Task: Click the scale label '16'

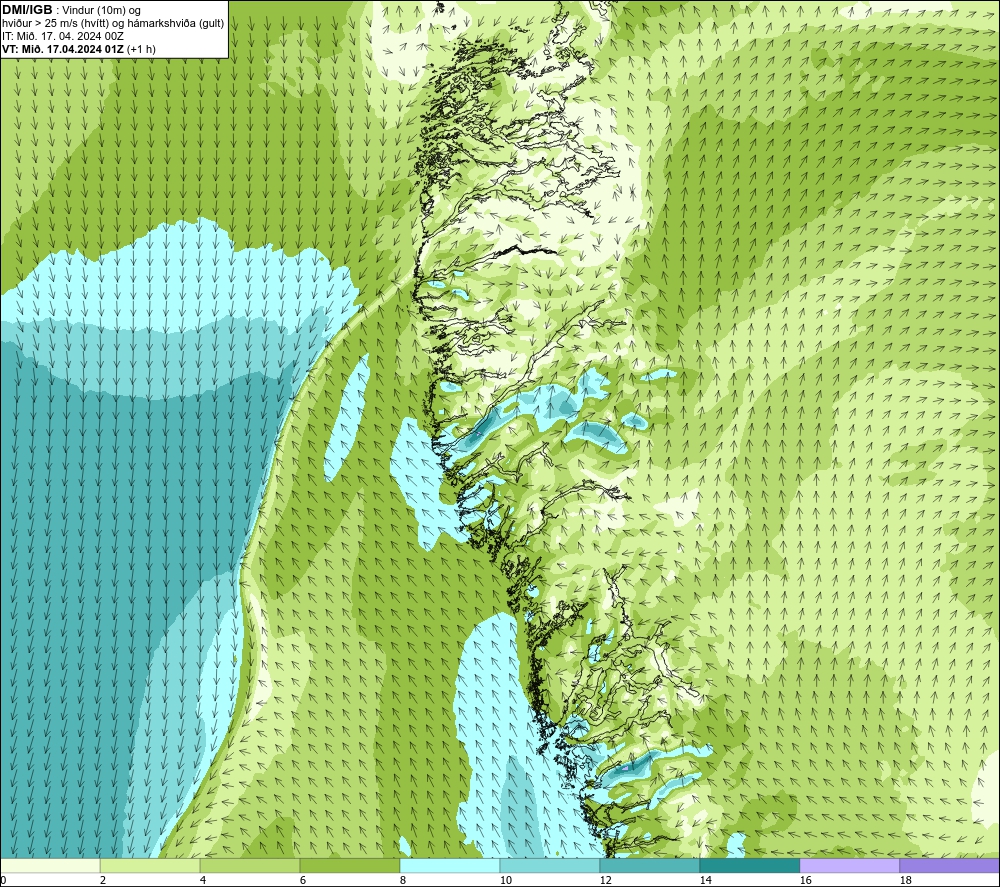Action: click(805, 880)
